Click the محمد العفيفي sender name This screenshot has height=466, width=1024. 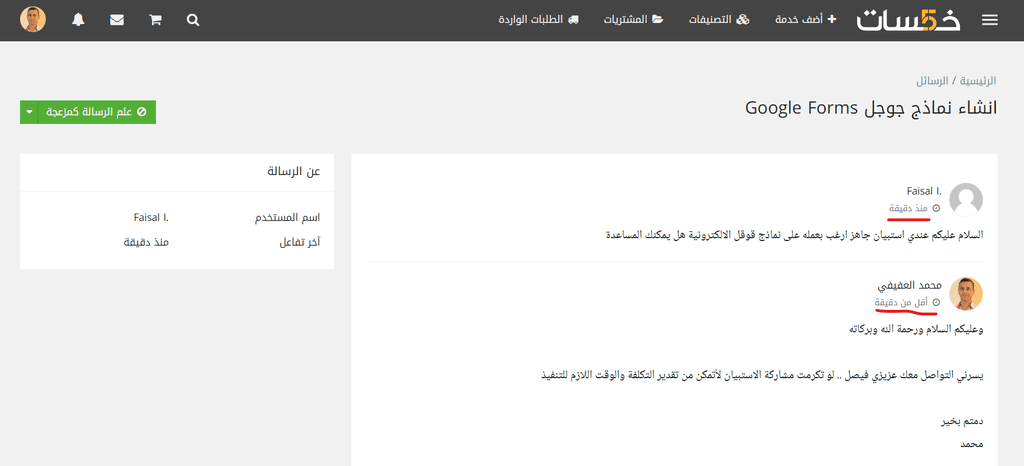pyautogui.click(x=910, y=286)
